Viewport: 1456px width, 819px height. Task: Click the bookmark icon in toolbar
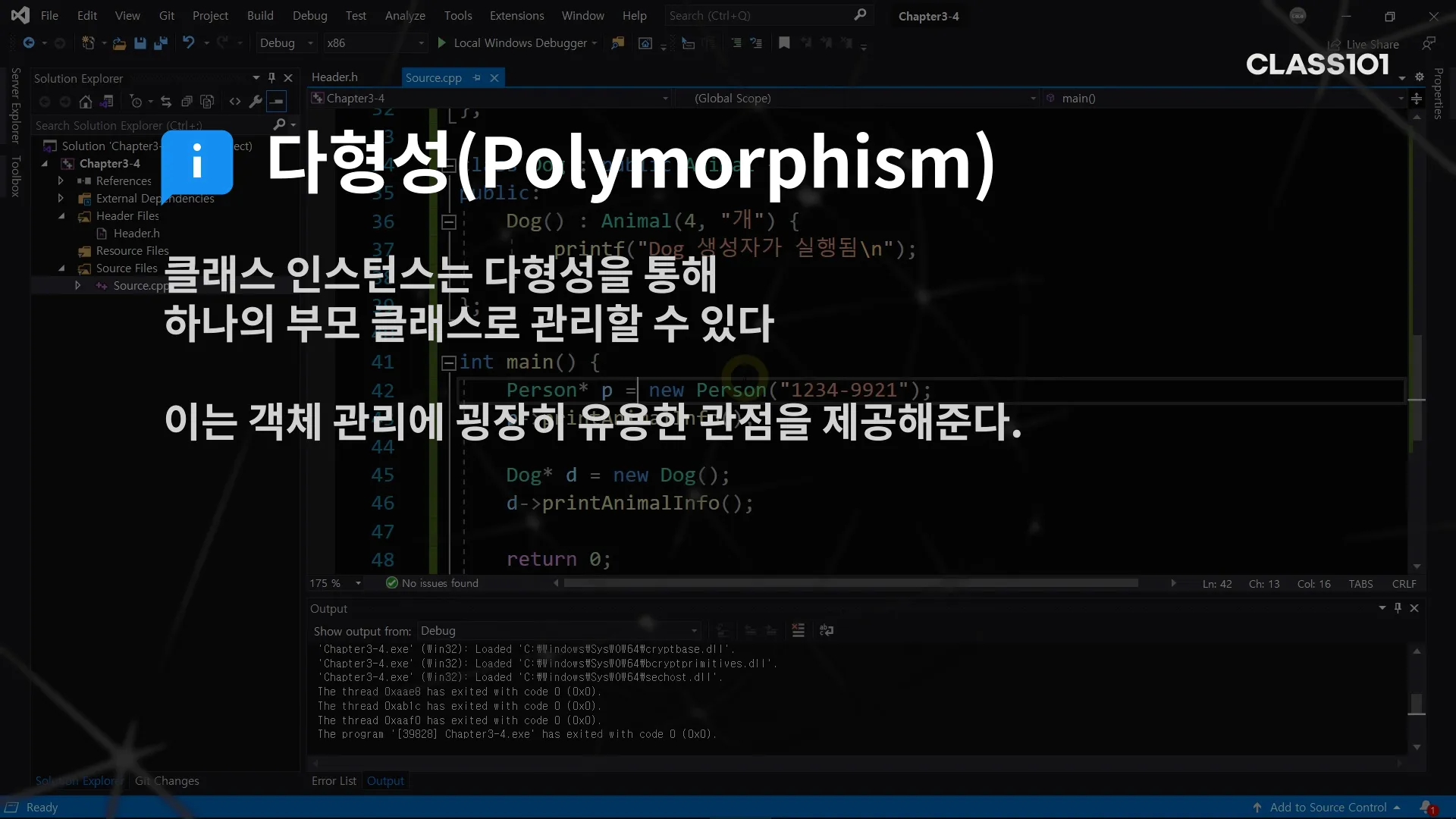[x=784, y=43]
